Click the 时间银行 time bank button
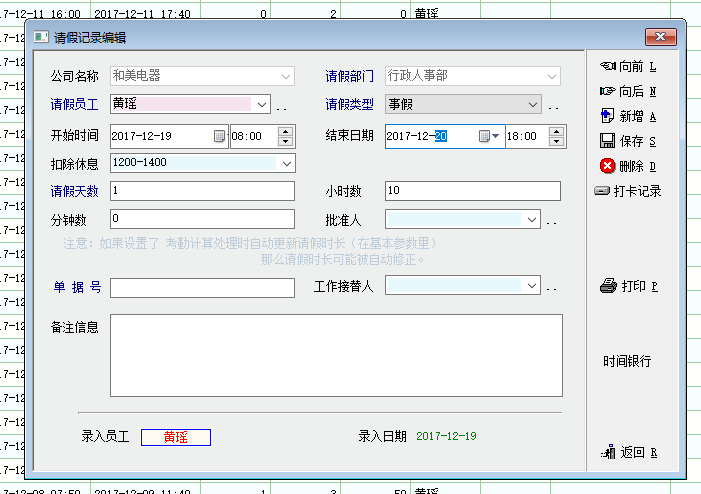The image size is (701, 494). (627, 361)
